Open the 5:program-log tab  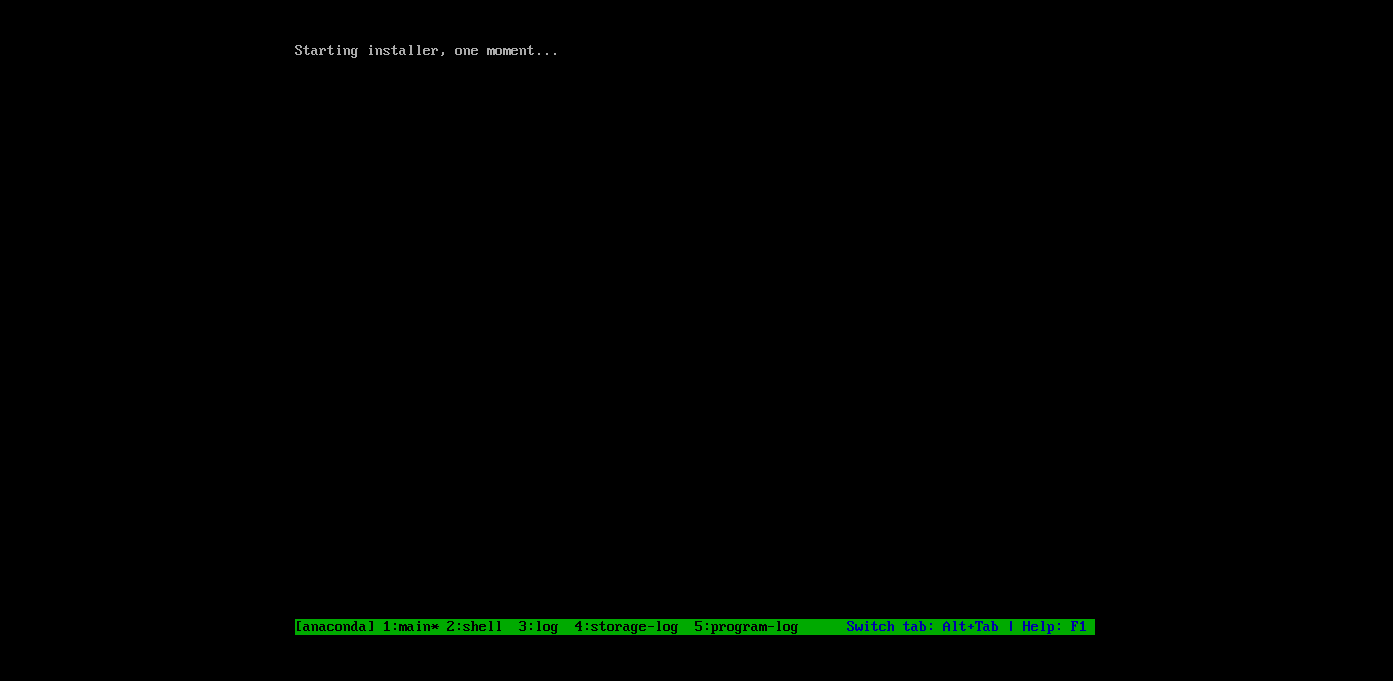(746, 627)
